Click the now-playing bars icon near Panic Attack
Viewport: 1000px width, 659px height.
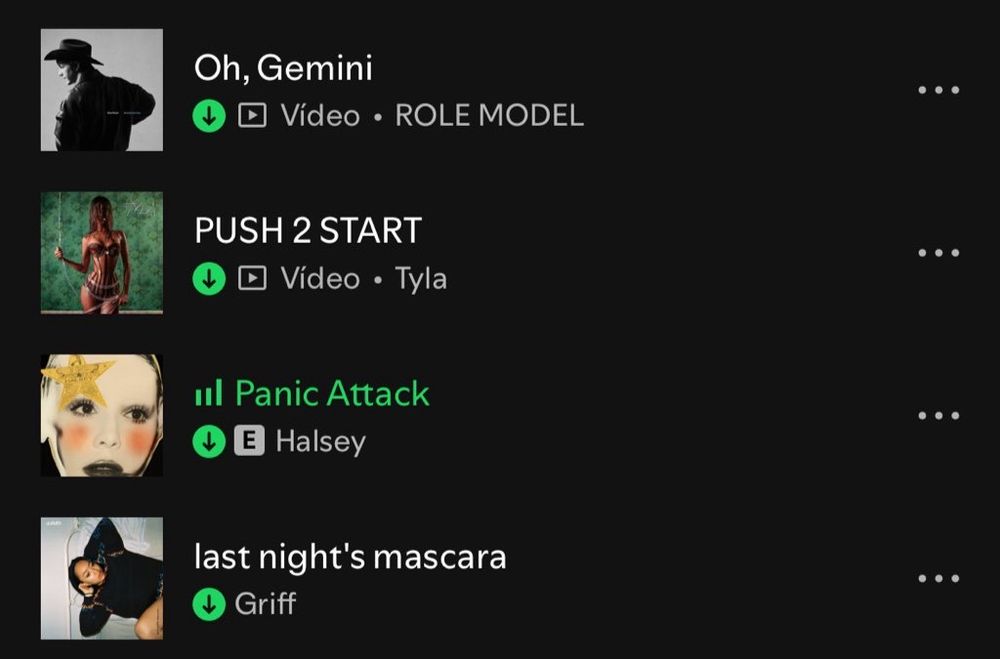click(x=209, y=393)
